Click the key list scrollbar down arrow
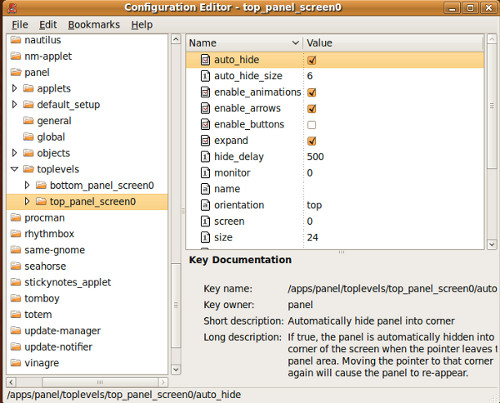The image size is (500, 403). (x=492, y=244)
